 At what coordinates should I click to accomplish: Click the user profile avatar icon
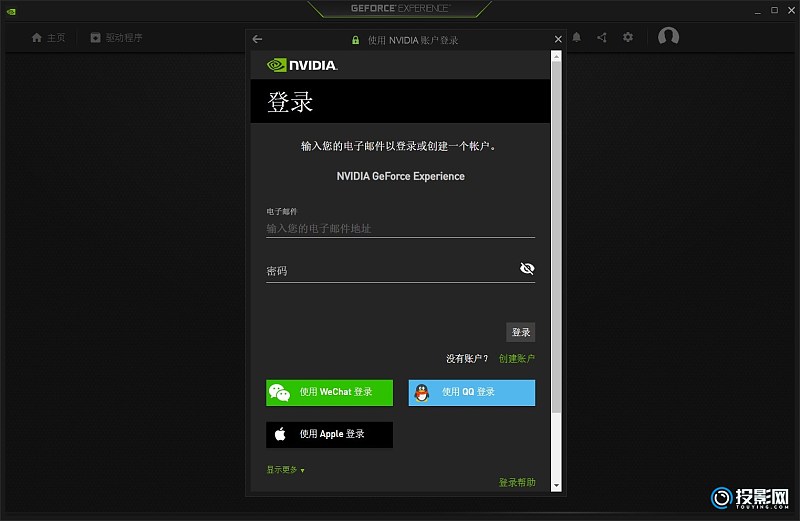(669, 37)
